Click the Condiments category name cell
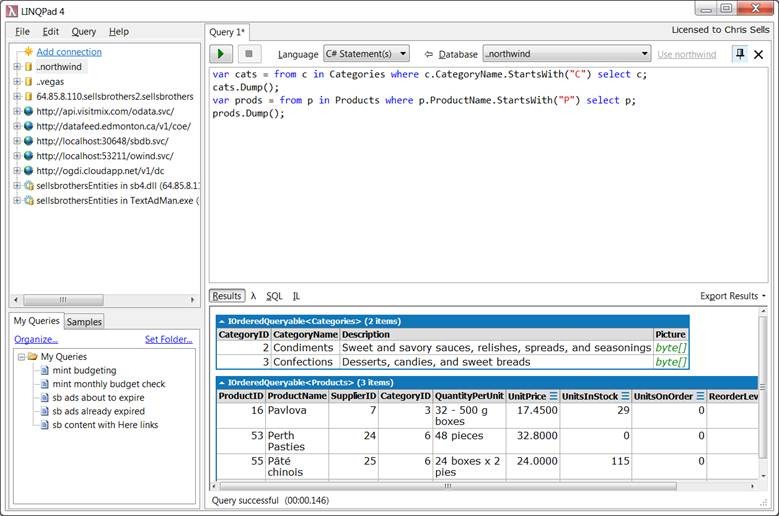 (305, 348)
